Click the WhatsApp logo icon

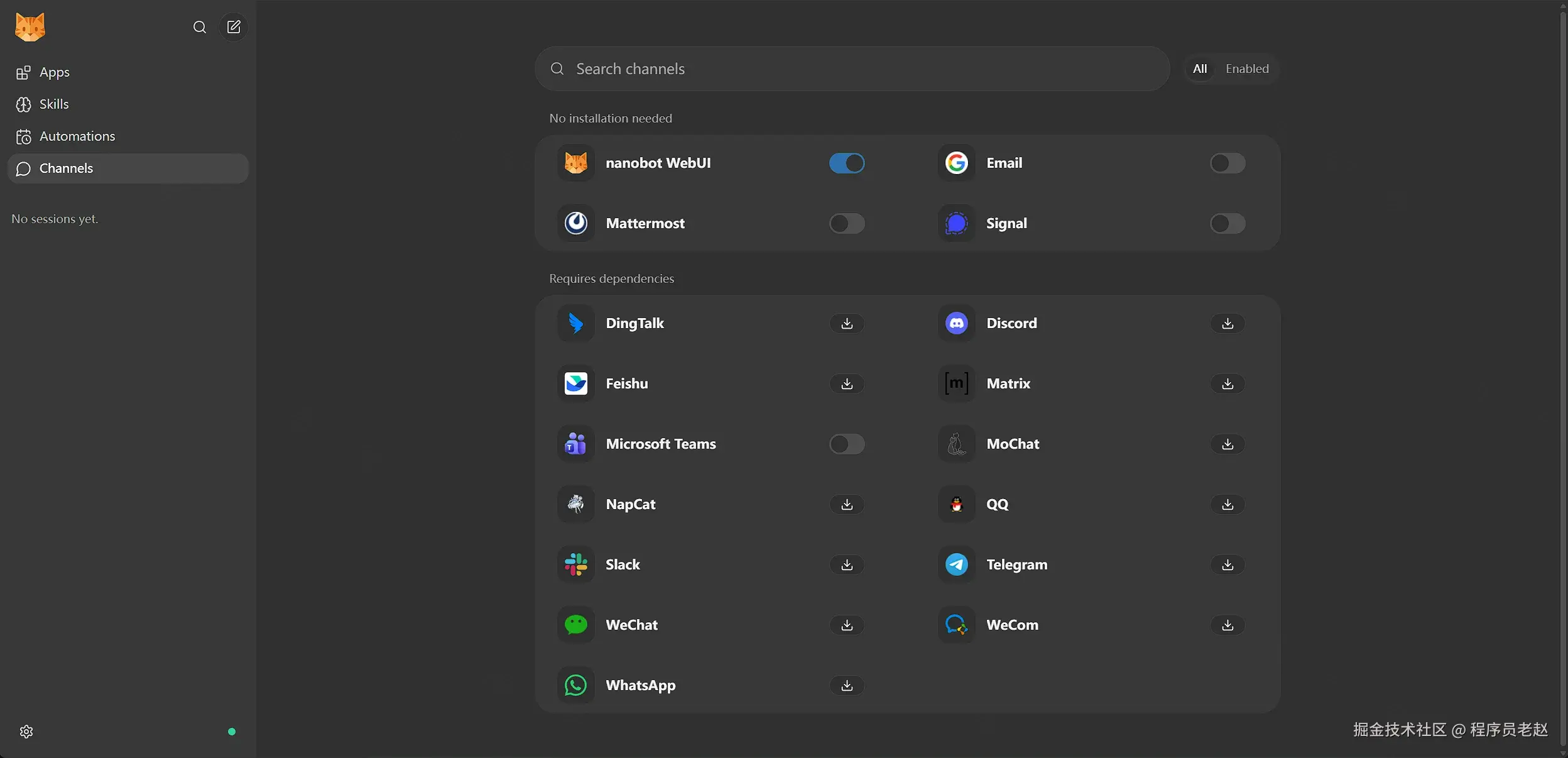click(x=576, y=685)
